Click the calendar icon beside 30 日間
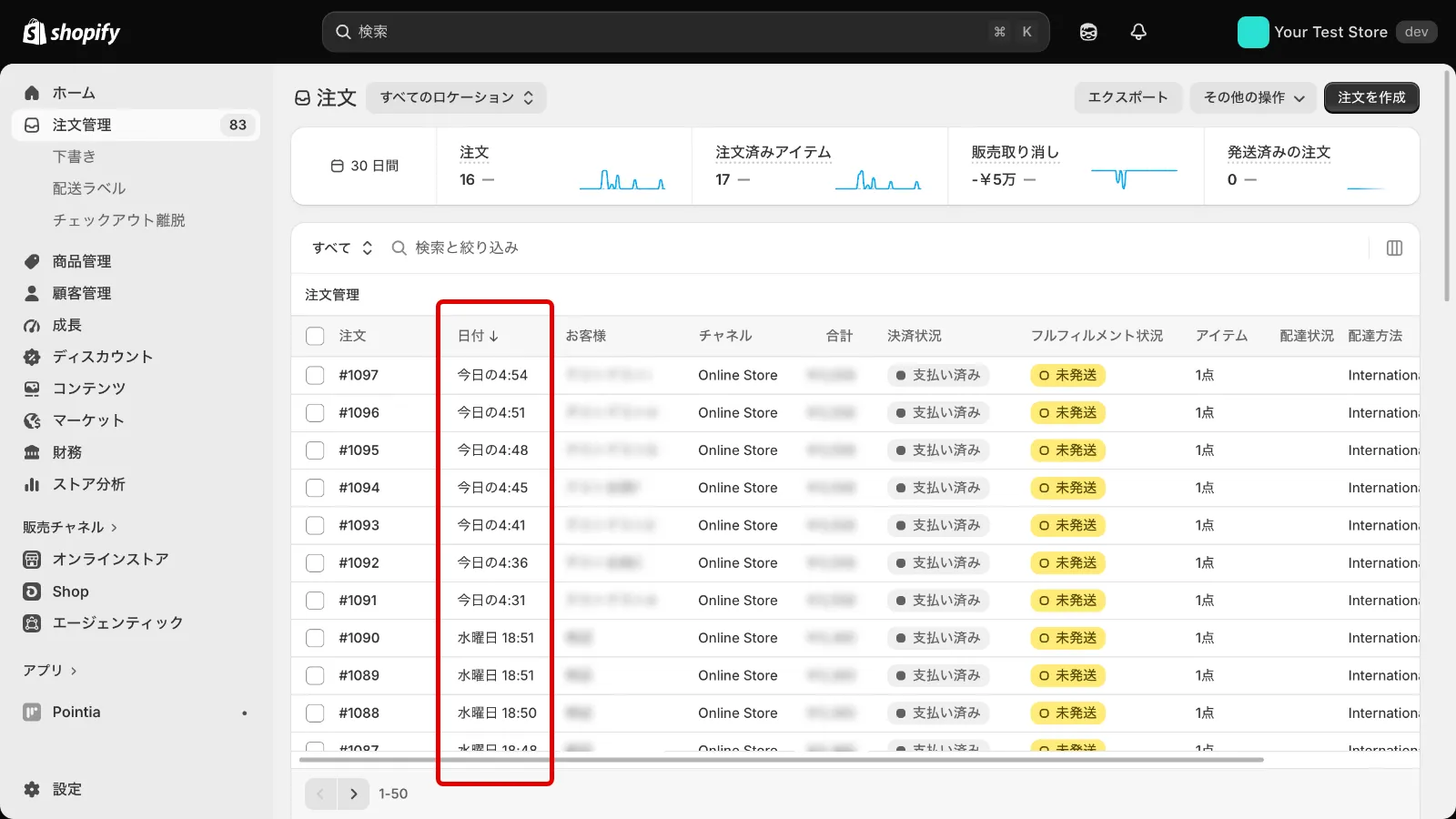 tap(337, 166)
